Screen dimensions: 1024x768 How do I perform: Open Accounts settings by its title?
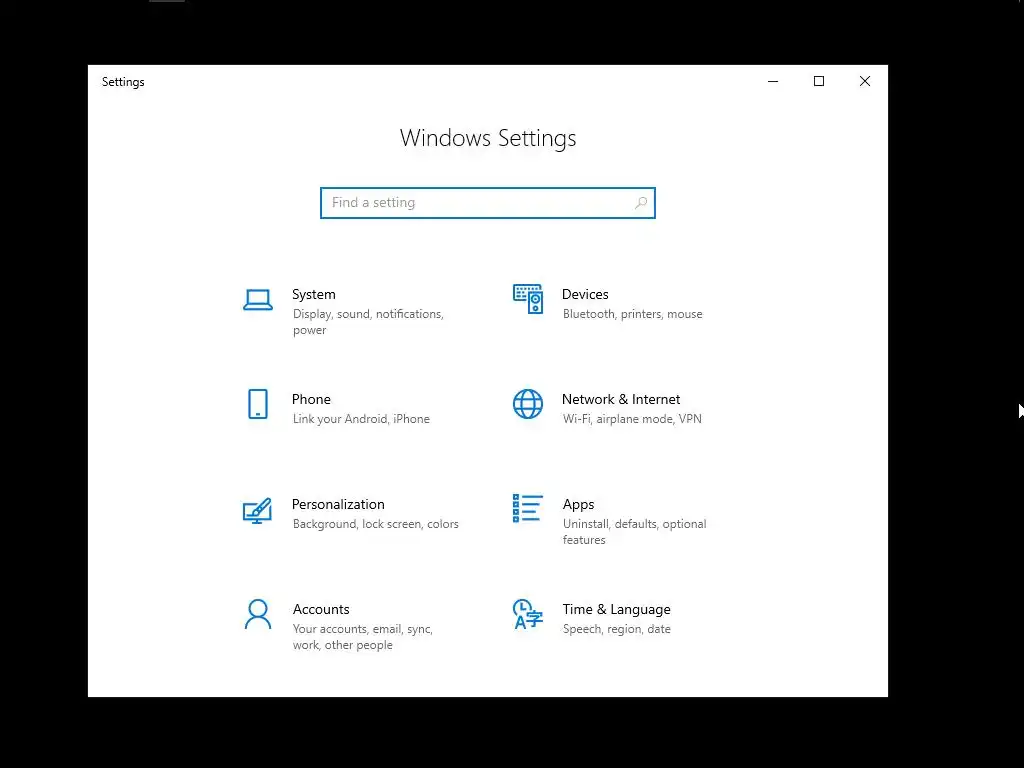click(x=321, y=609)
